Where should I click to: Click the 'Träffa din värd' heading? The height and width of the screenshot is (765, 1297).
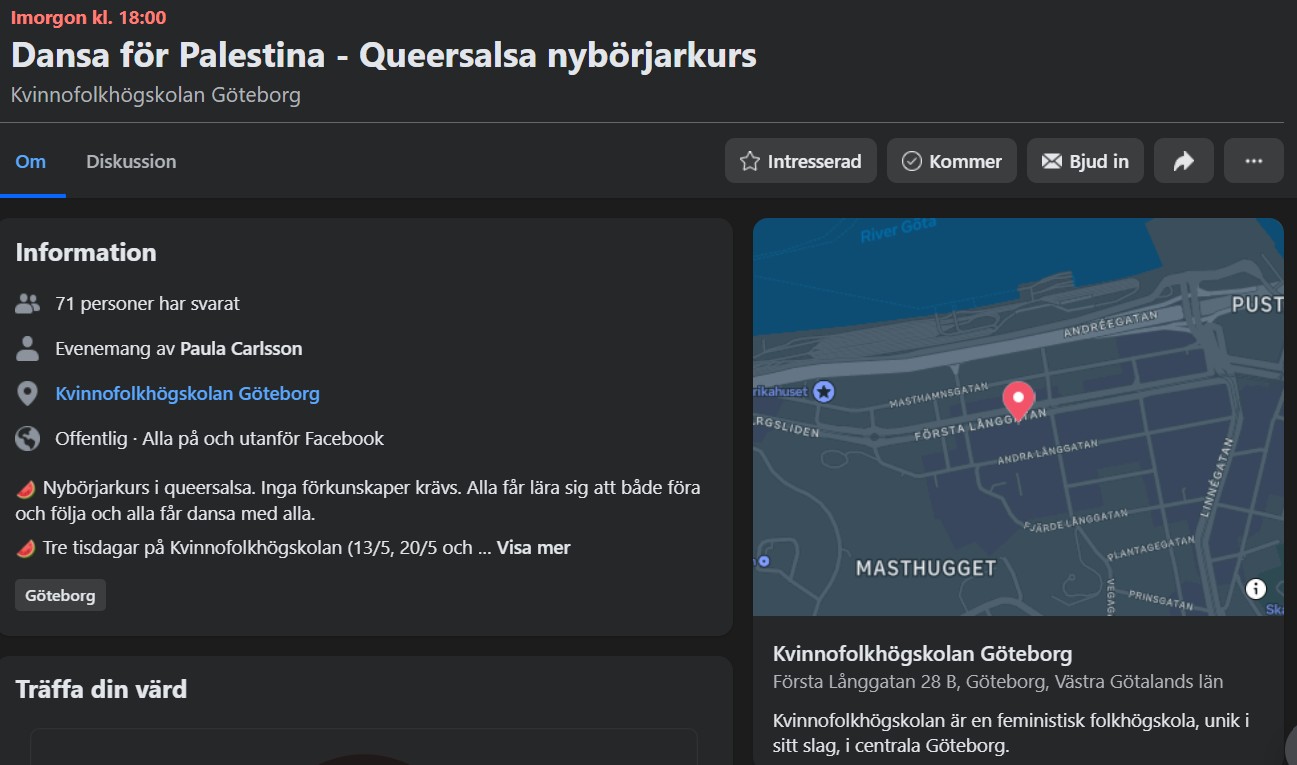tap(101, 689)
